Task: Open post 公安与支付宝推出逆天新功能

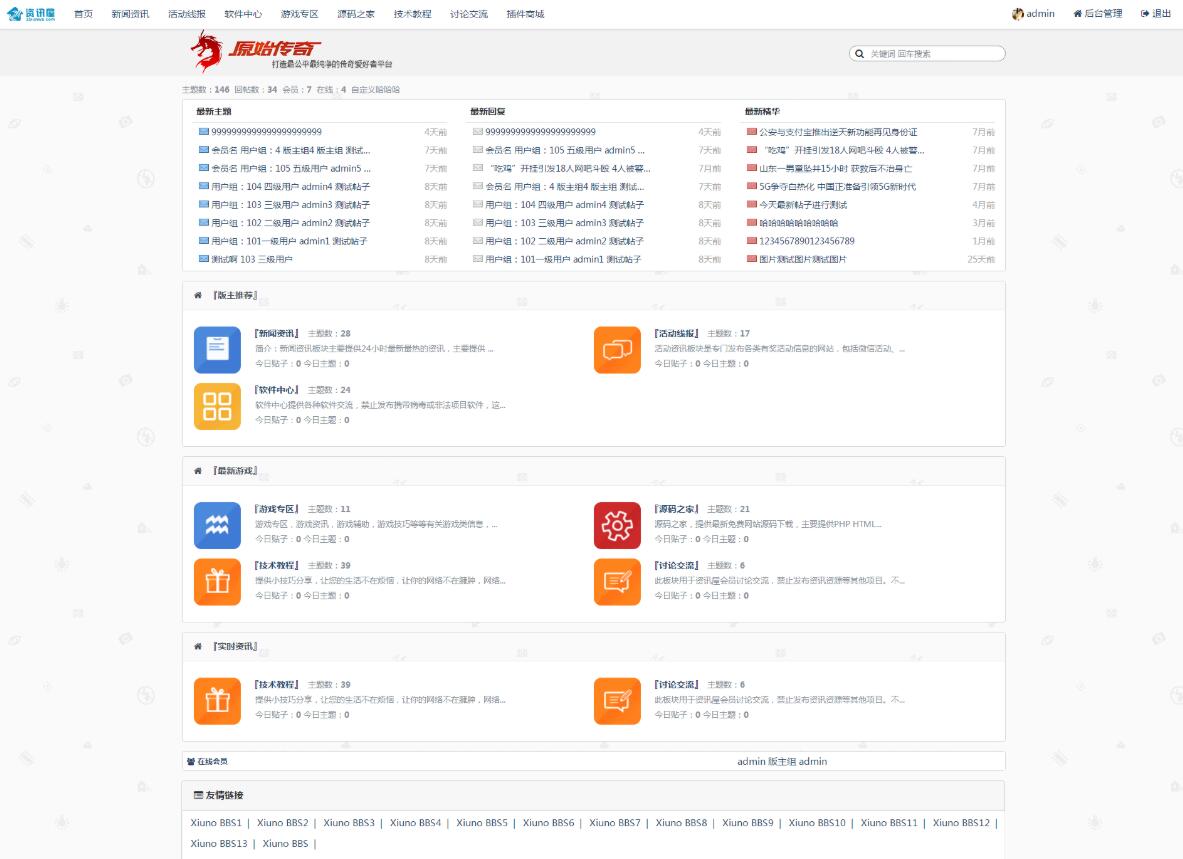Action: pos(837,132)
